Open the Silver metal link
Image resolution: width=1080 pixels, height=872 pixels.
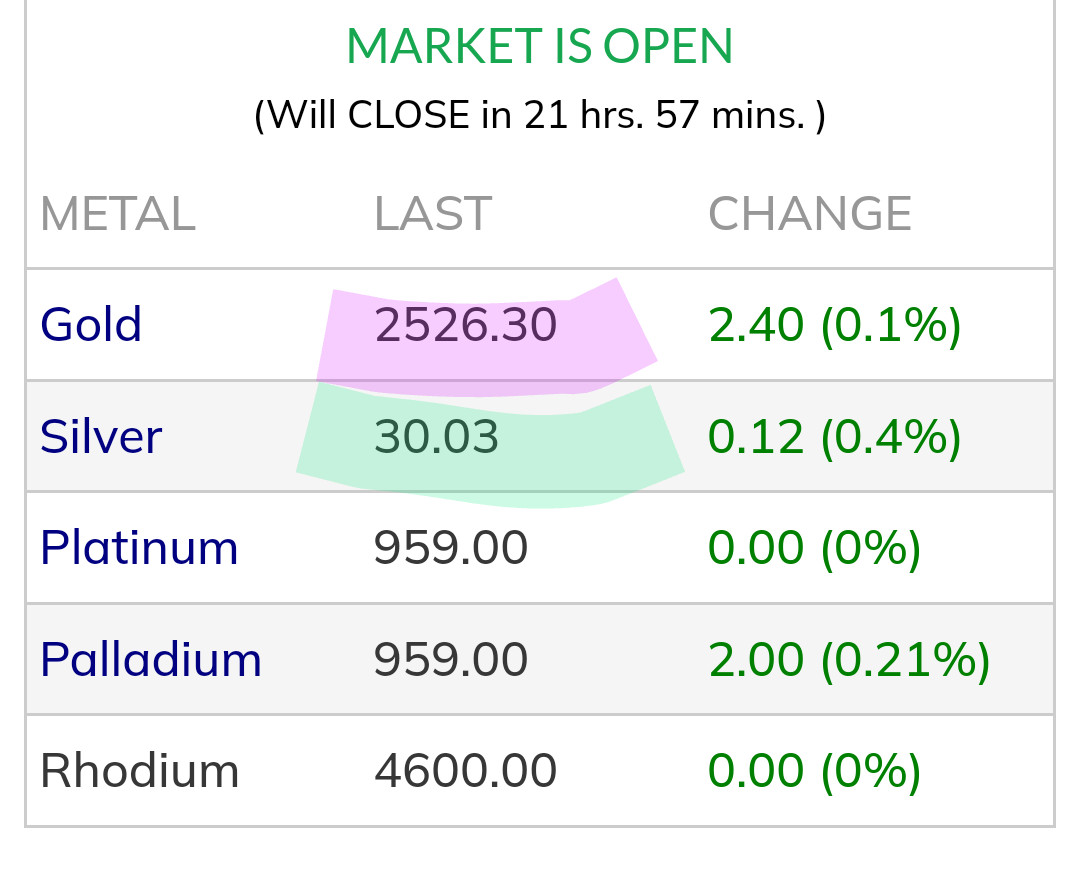[x=100, y=437]
